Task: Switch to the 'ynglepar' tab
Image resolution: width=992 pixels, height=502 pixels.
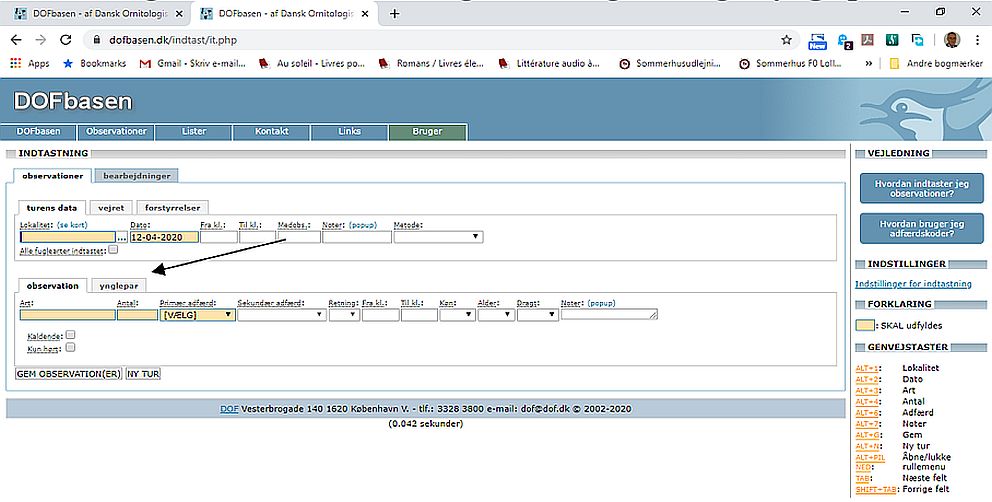Action: pos(118,286)
